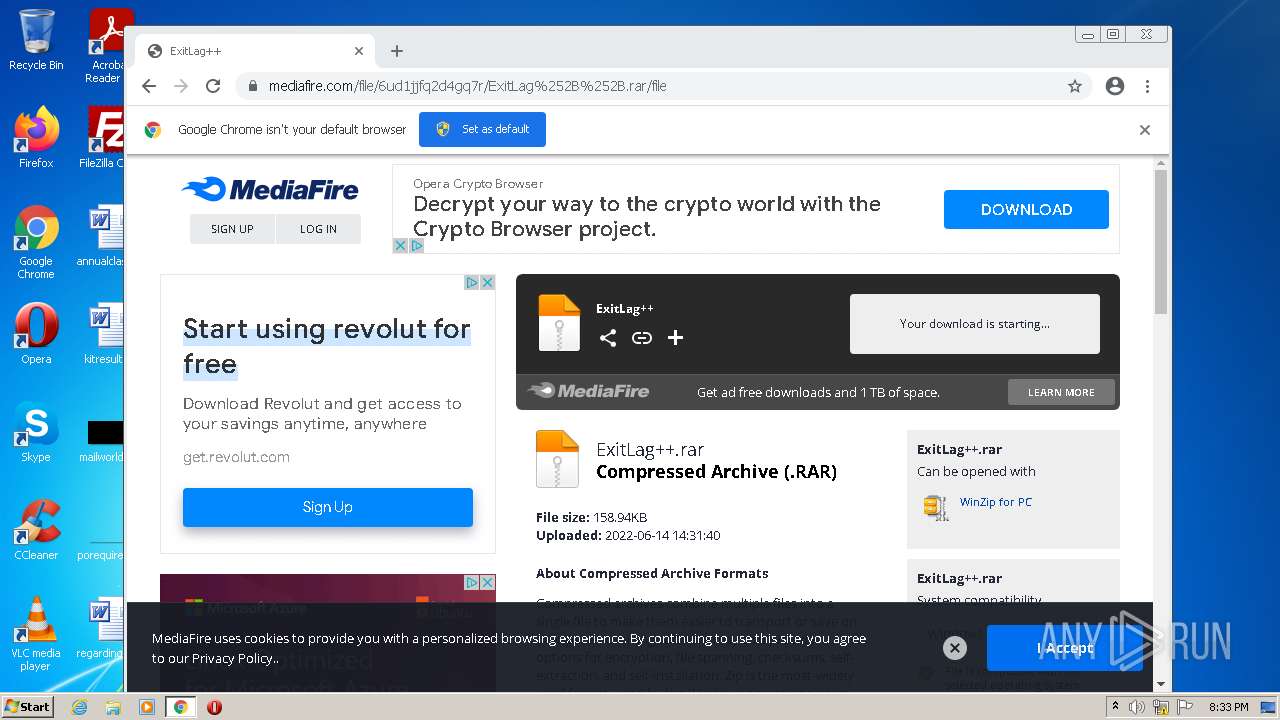Select the Opera desktop shortcut
The image size is (1280, 720).
(x=36, y=333)
